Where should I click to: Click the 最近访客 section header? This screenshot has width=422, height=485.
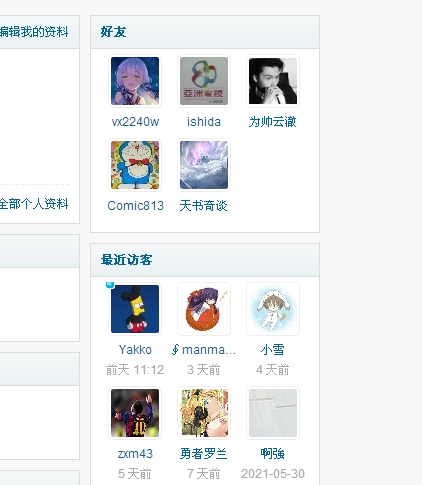[x=126, y=260]
